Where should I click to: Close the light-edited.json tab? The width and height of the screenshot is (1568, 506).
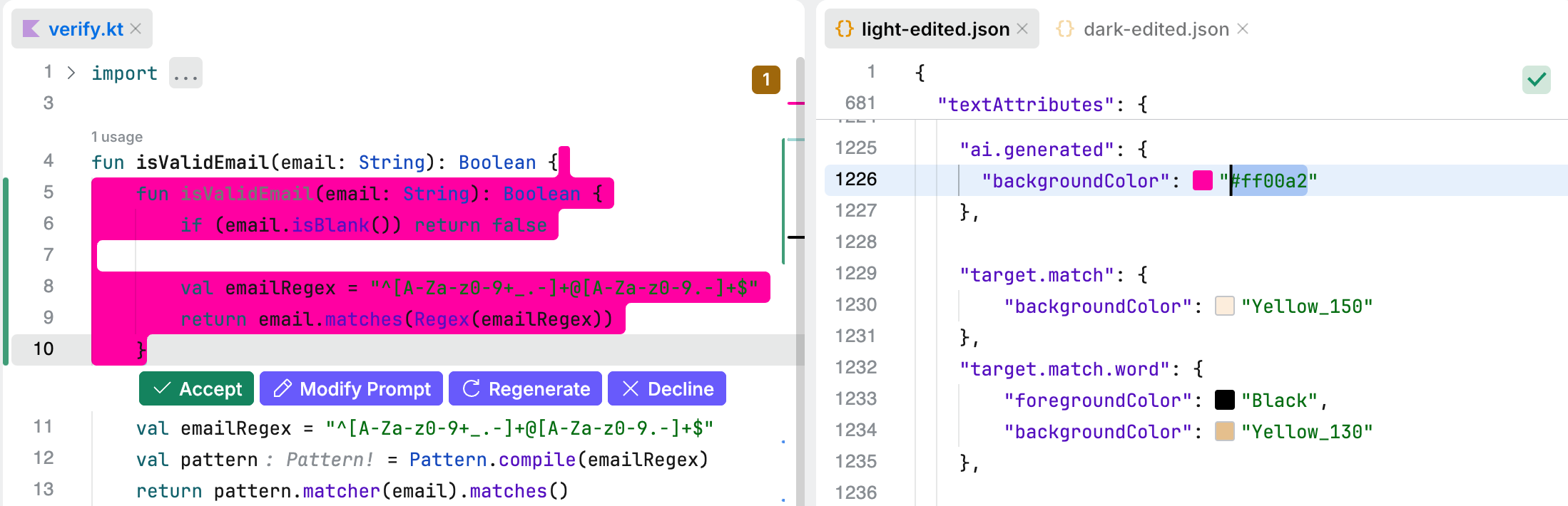coord(1022,29)
